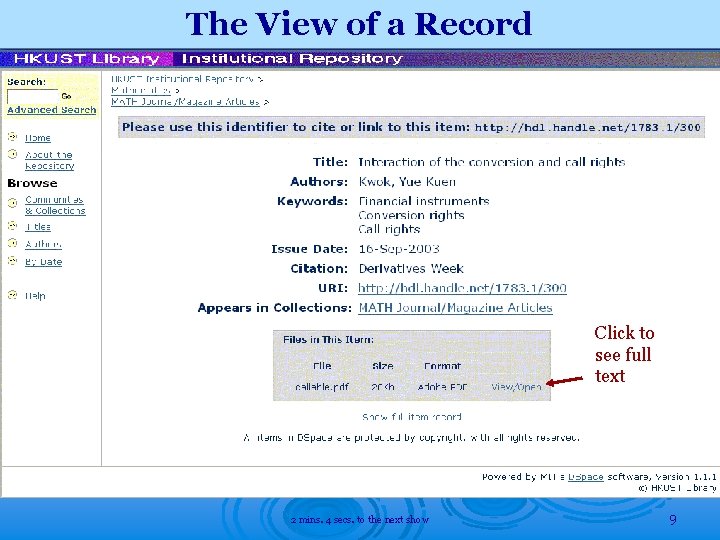Click the slide number 9
Image resolution: width=720 pixels, height=540 pixels.
pos(673,519)
